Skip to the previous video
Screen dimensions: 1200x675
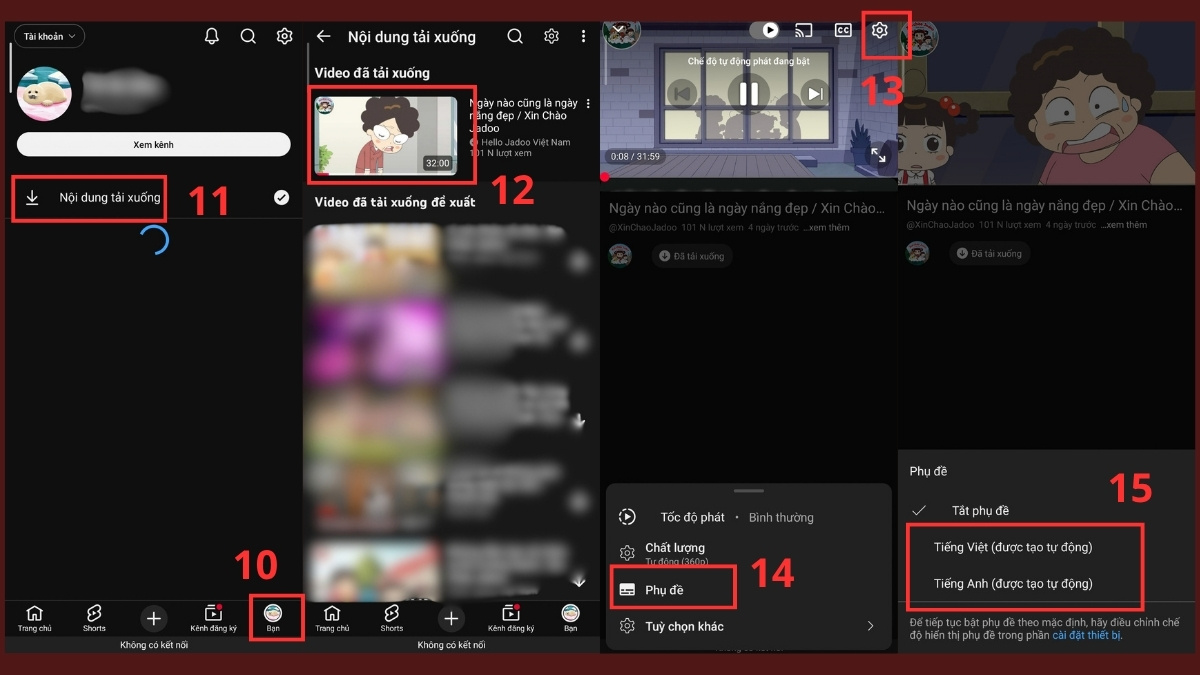pos(681,94)
